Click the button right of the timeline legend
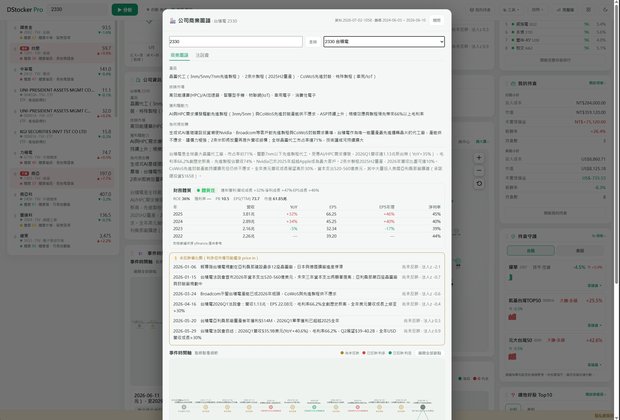This screenshot has height=420, width=620. [429, 353]
